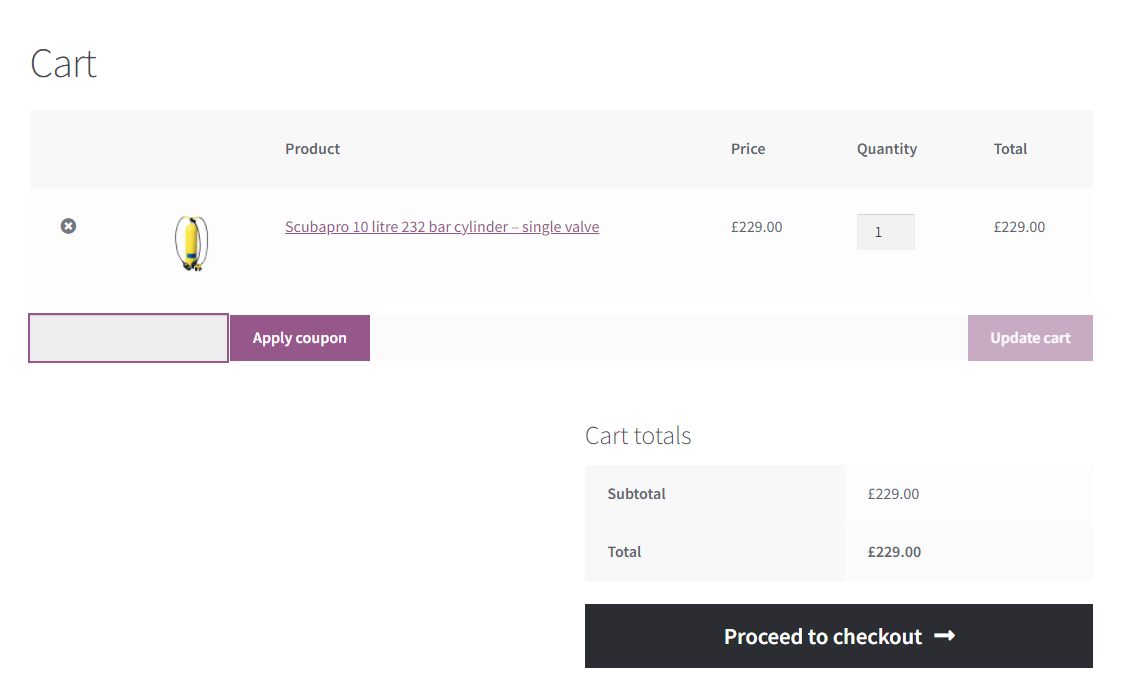Click the Cart totals heading

coord(638,435)
